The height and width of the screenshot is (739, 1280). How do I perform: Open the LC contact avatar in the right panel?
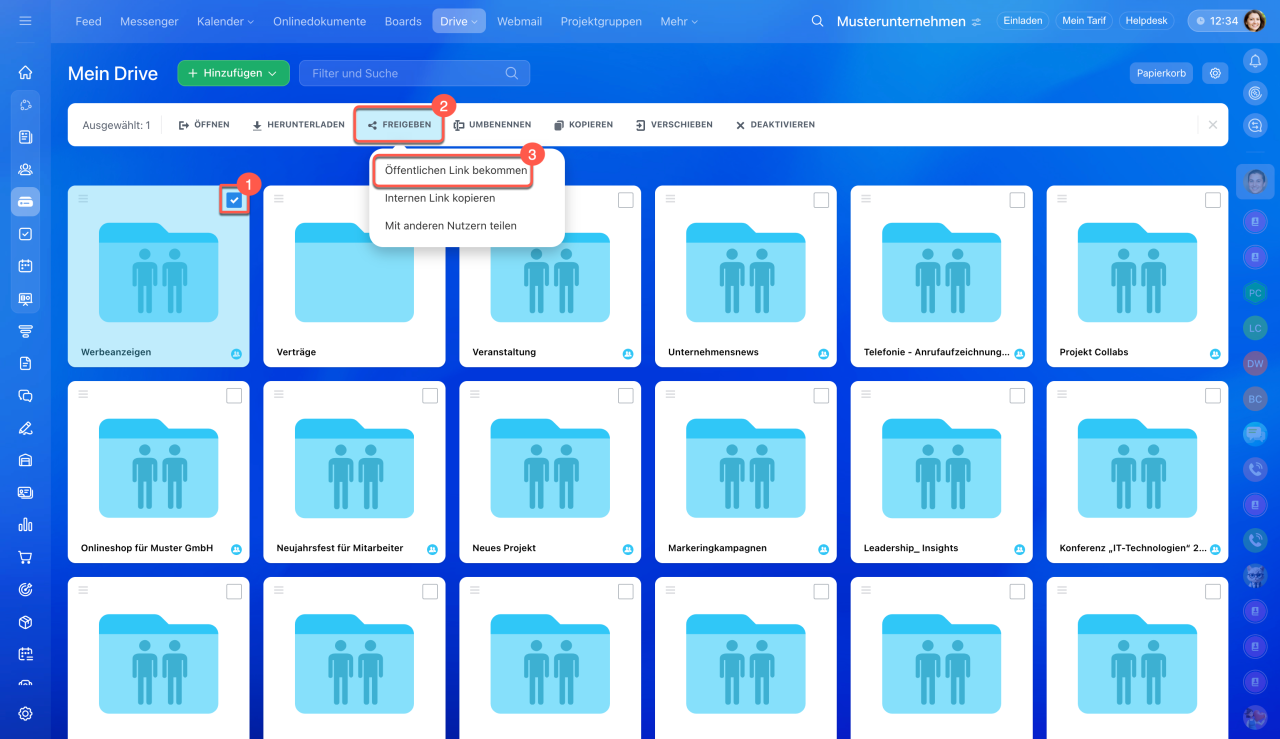coord(1255,327)
